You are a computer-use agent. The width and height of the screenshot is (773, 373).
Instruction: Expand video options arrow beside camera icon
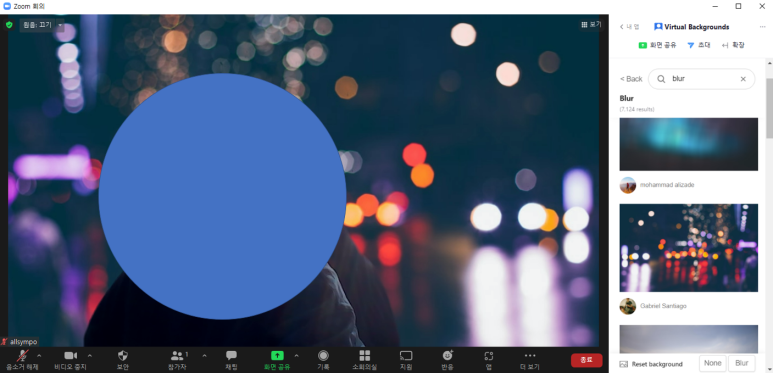(x=90, y=356)
